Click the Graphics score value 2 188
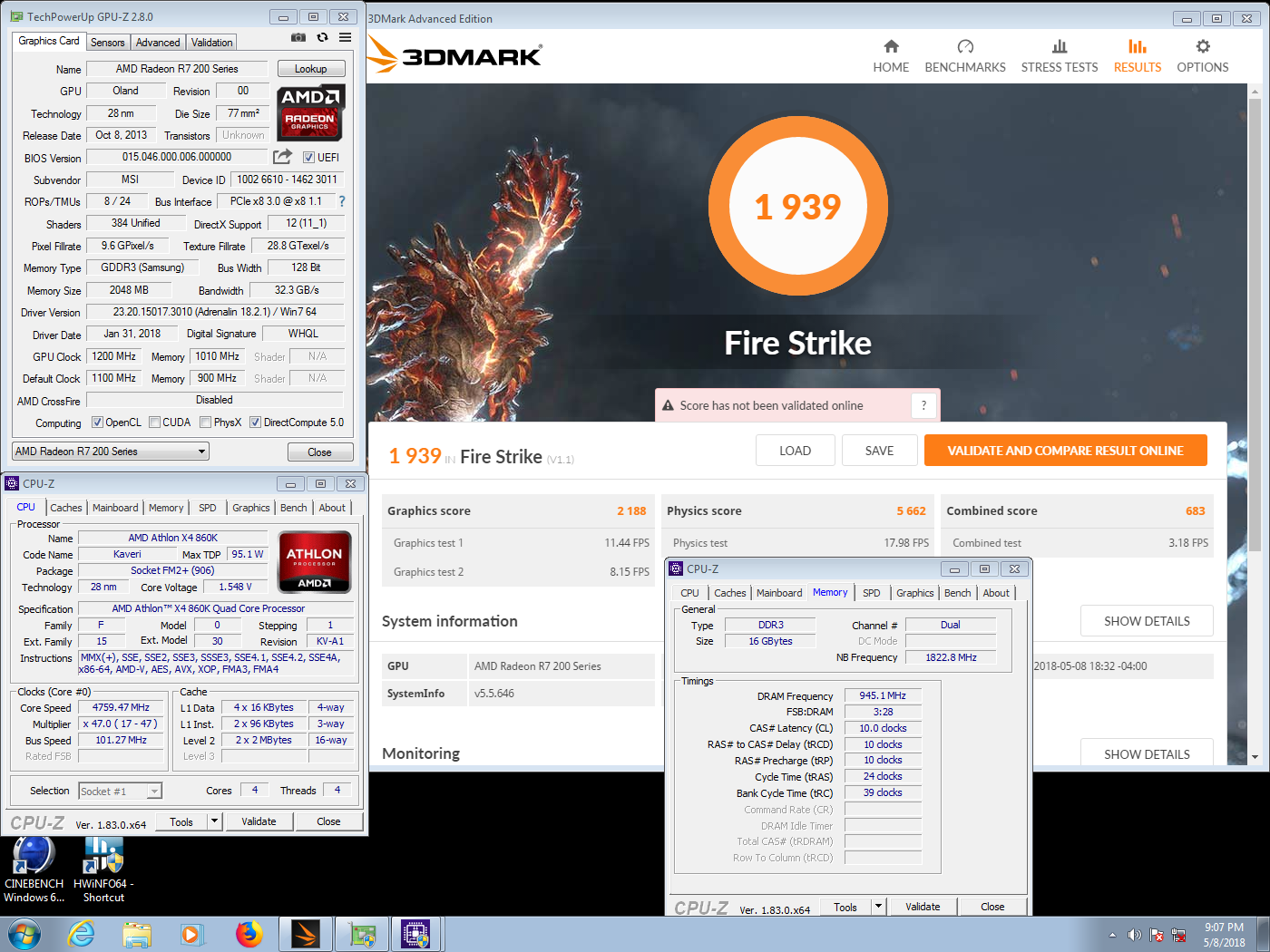Screen dimensions: 1270x952 click(x=631, y=510)
